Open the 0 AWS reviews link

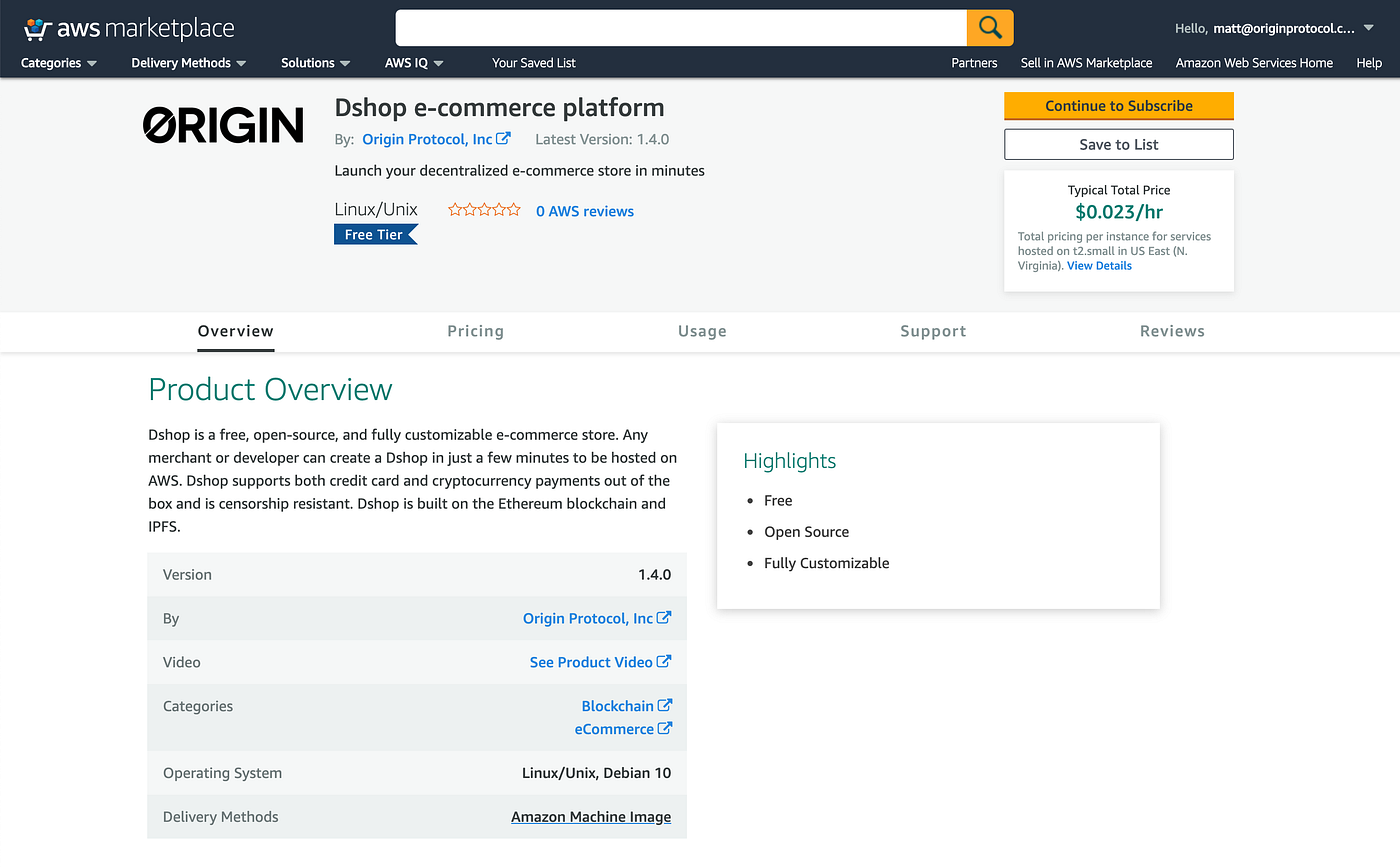pos(585,211)
